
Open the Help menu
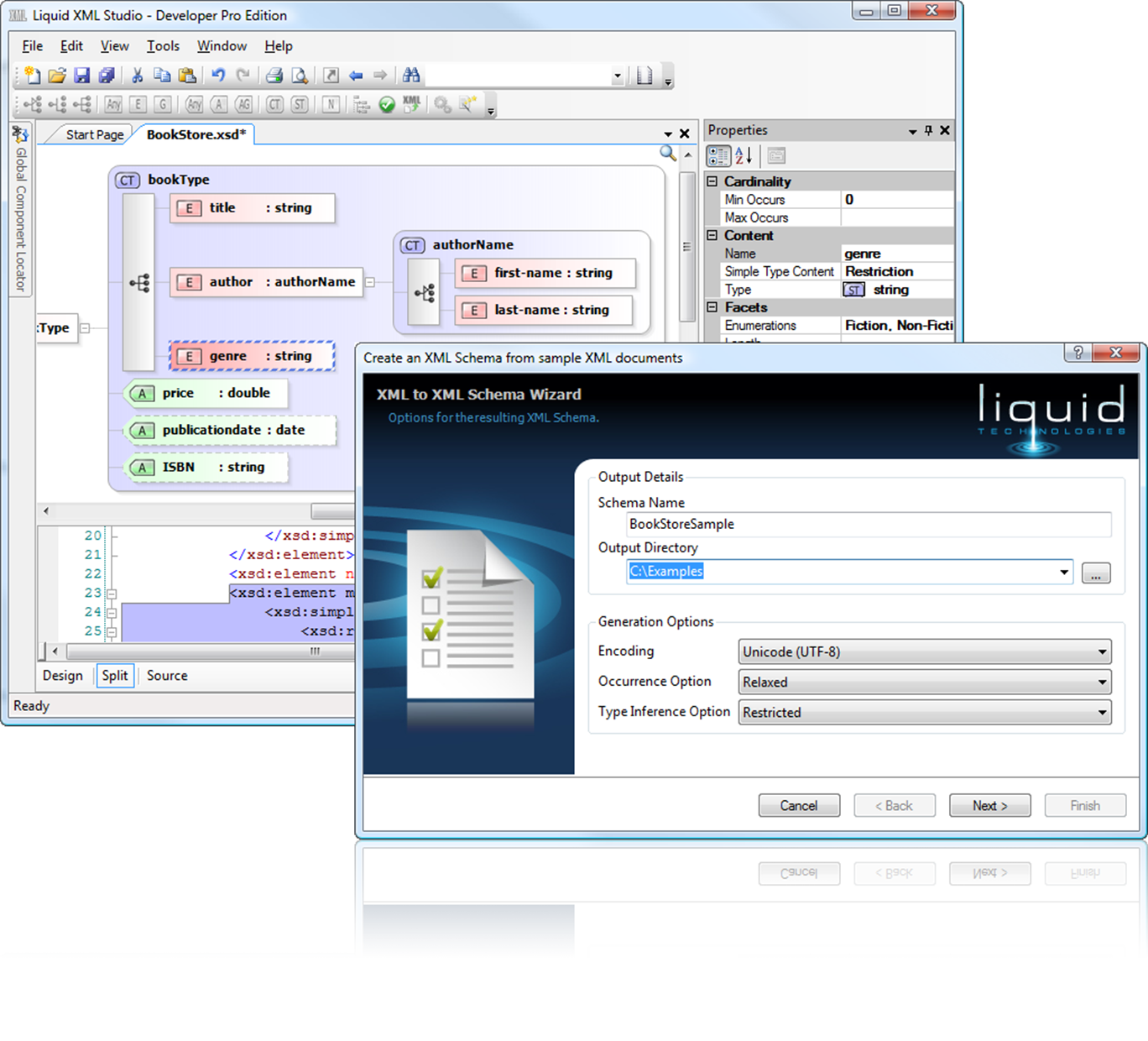tap(279, 46)
